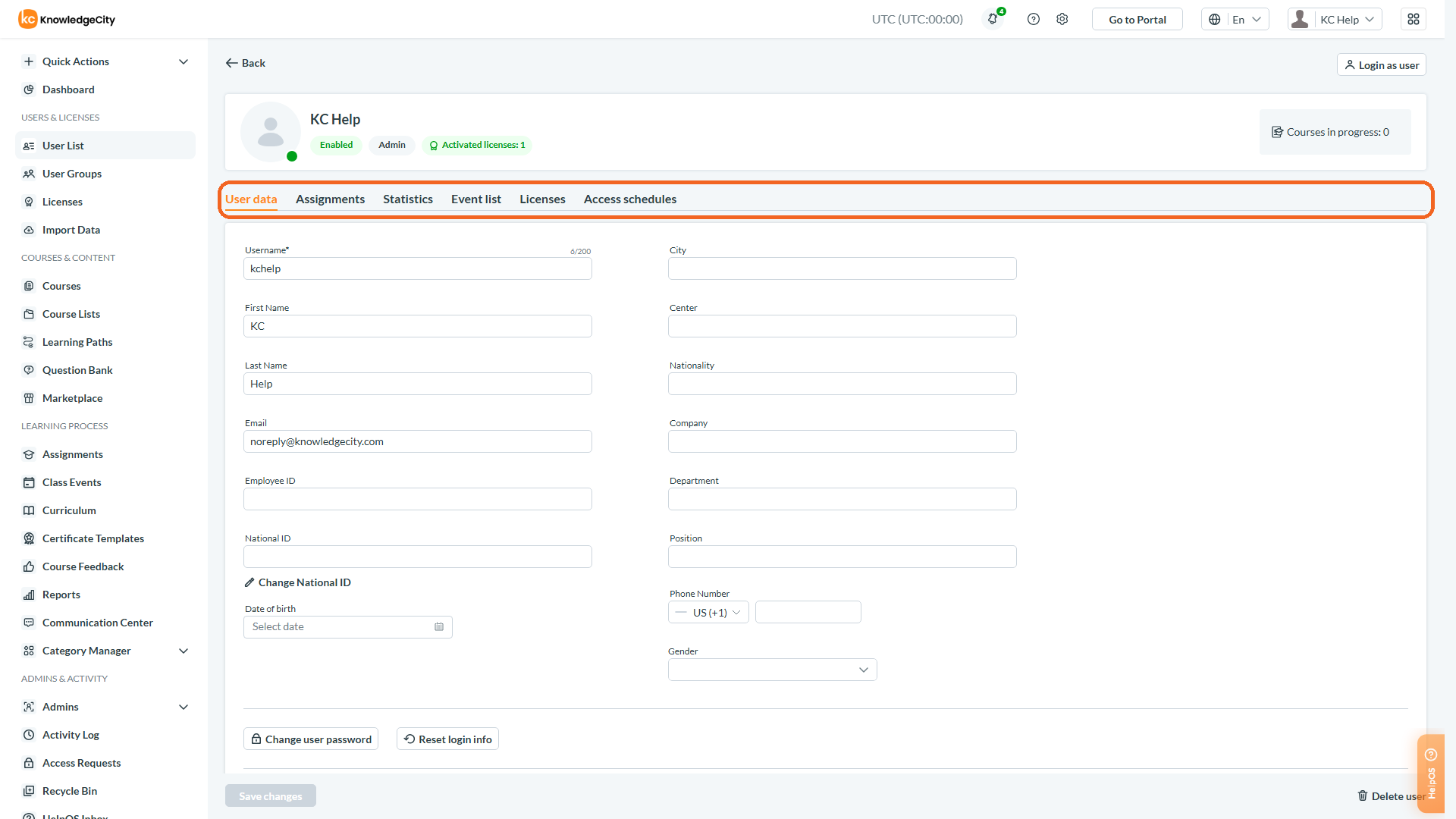Click the Activated licenses: 1 badge

click(477, 145)
